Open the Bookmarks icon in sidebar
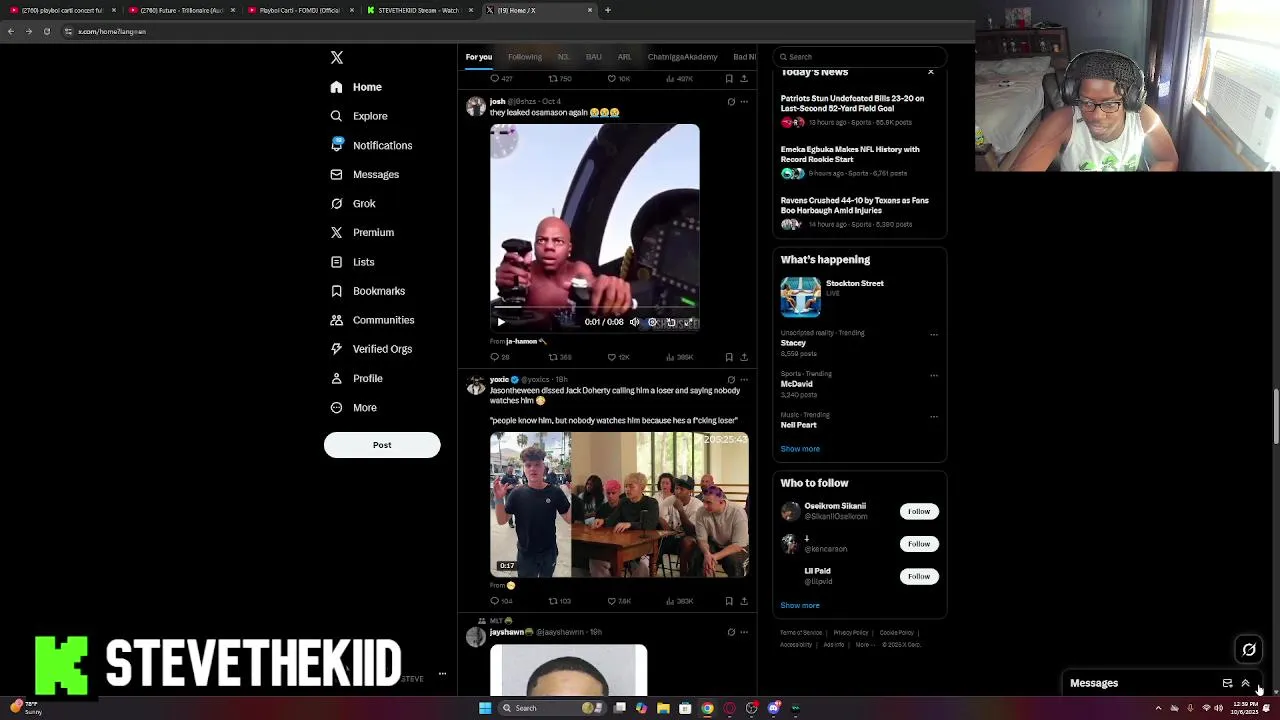1280x720 pixels. (336, 291)
